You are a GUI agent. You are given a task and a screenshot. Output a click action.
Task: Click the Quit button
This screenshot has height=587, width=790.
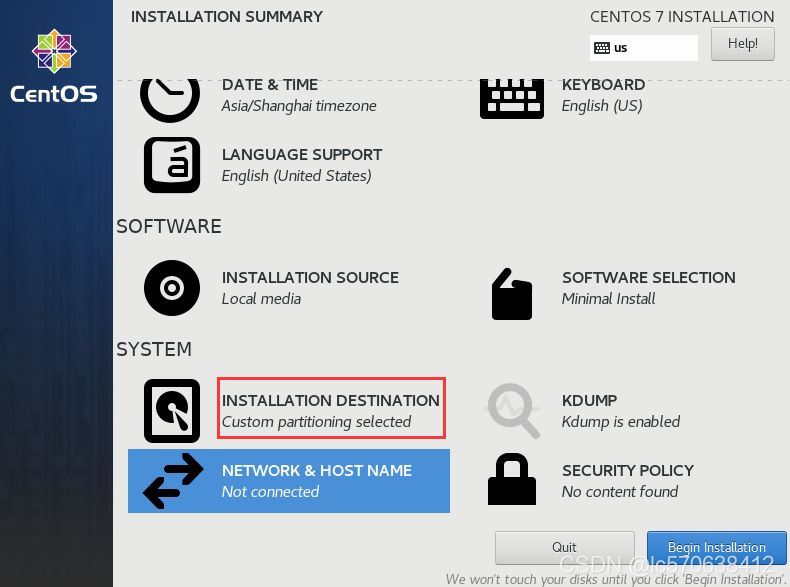564,548
